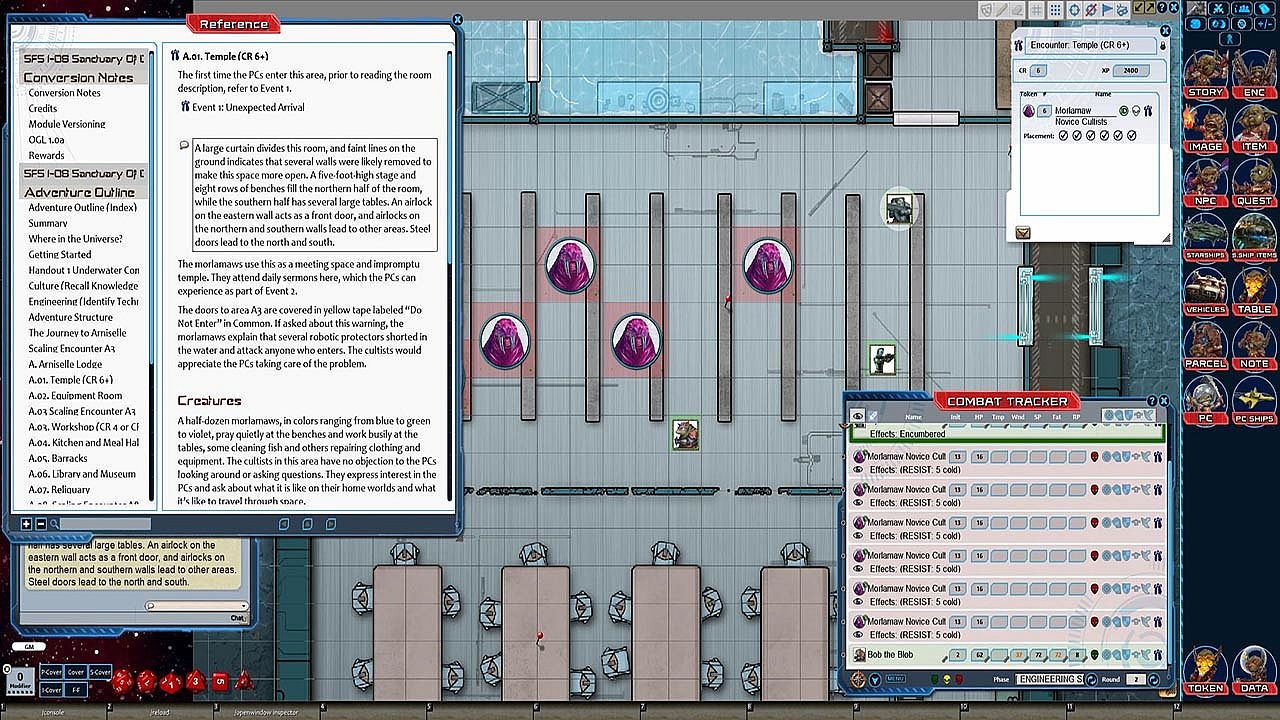Select the eraser tool on map toolbar
Screen dimensions: 1280x720
tap(1018, 10)
